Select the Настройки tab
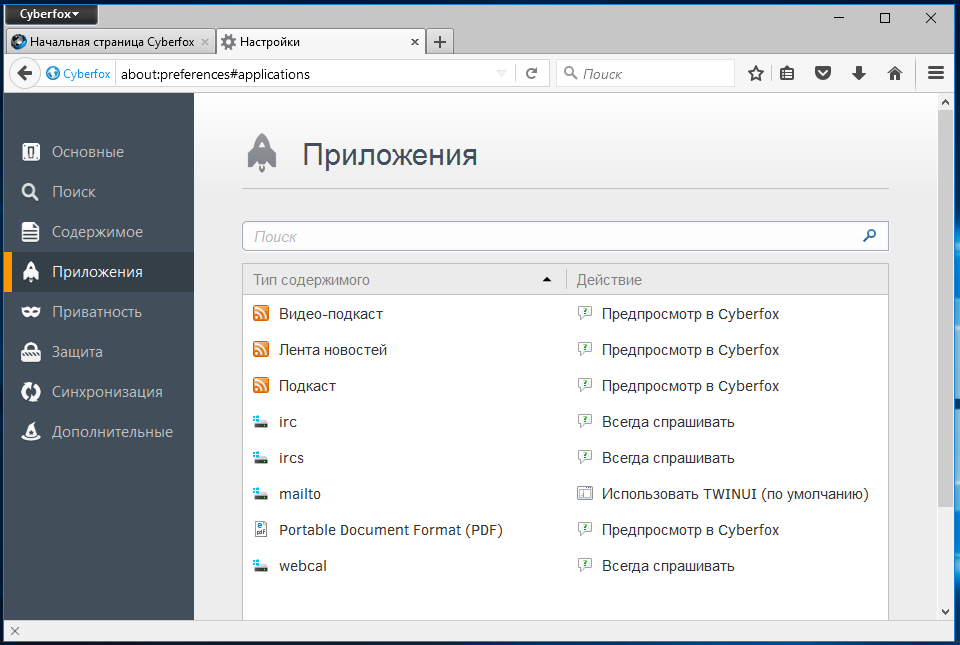This screenshot has height=645, width=960. [321, 42]
